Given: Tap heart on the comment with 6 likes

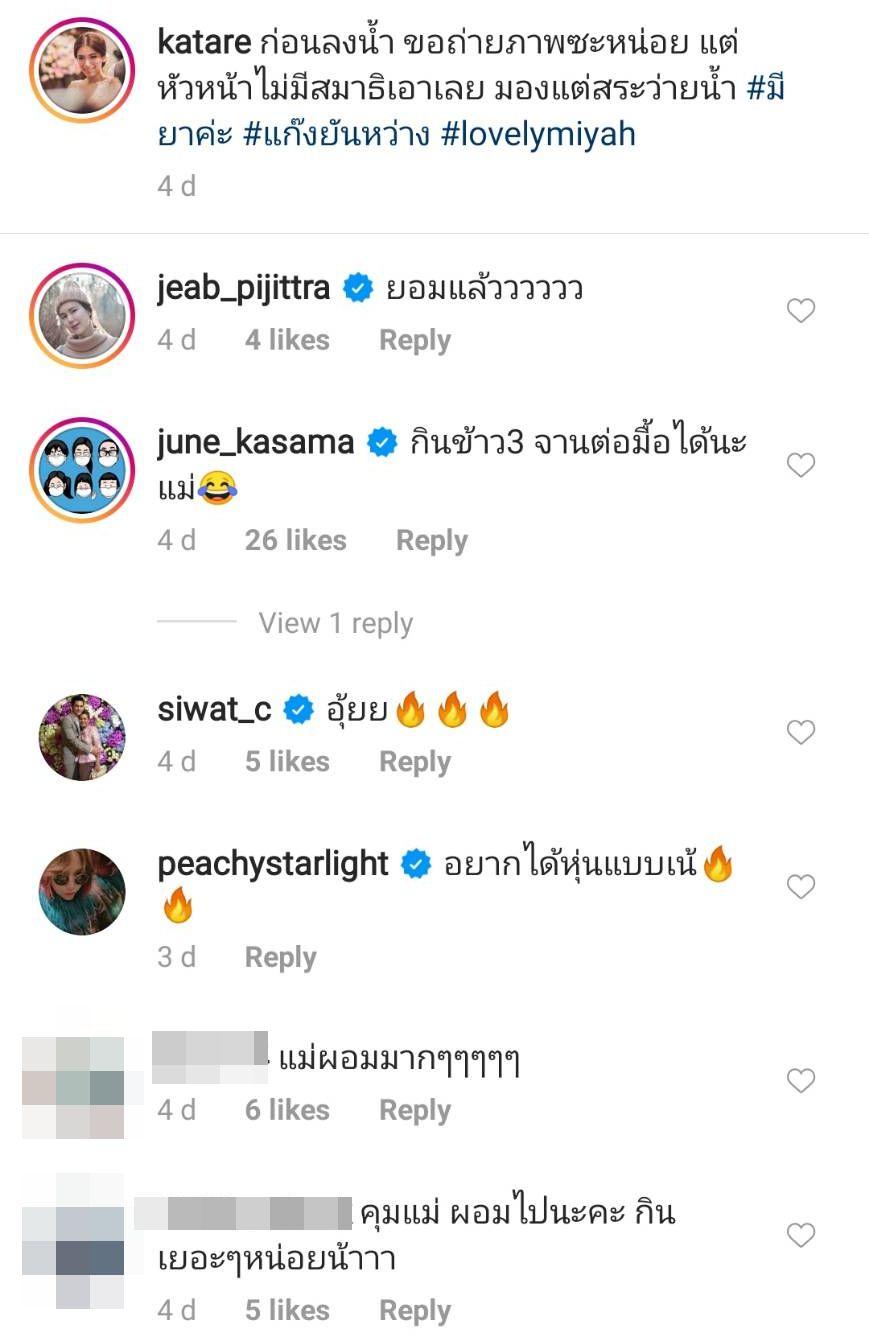Looking at the screenshot, I should [801, 1081].
